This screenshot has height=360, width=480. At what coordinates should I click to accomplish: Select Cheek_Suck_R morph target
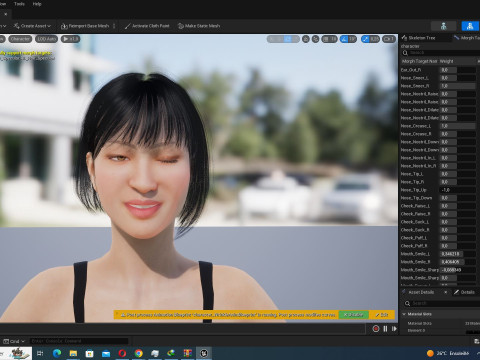pyautogui.click(x=415, y=230)
